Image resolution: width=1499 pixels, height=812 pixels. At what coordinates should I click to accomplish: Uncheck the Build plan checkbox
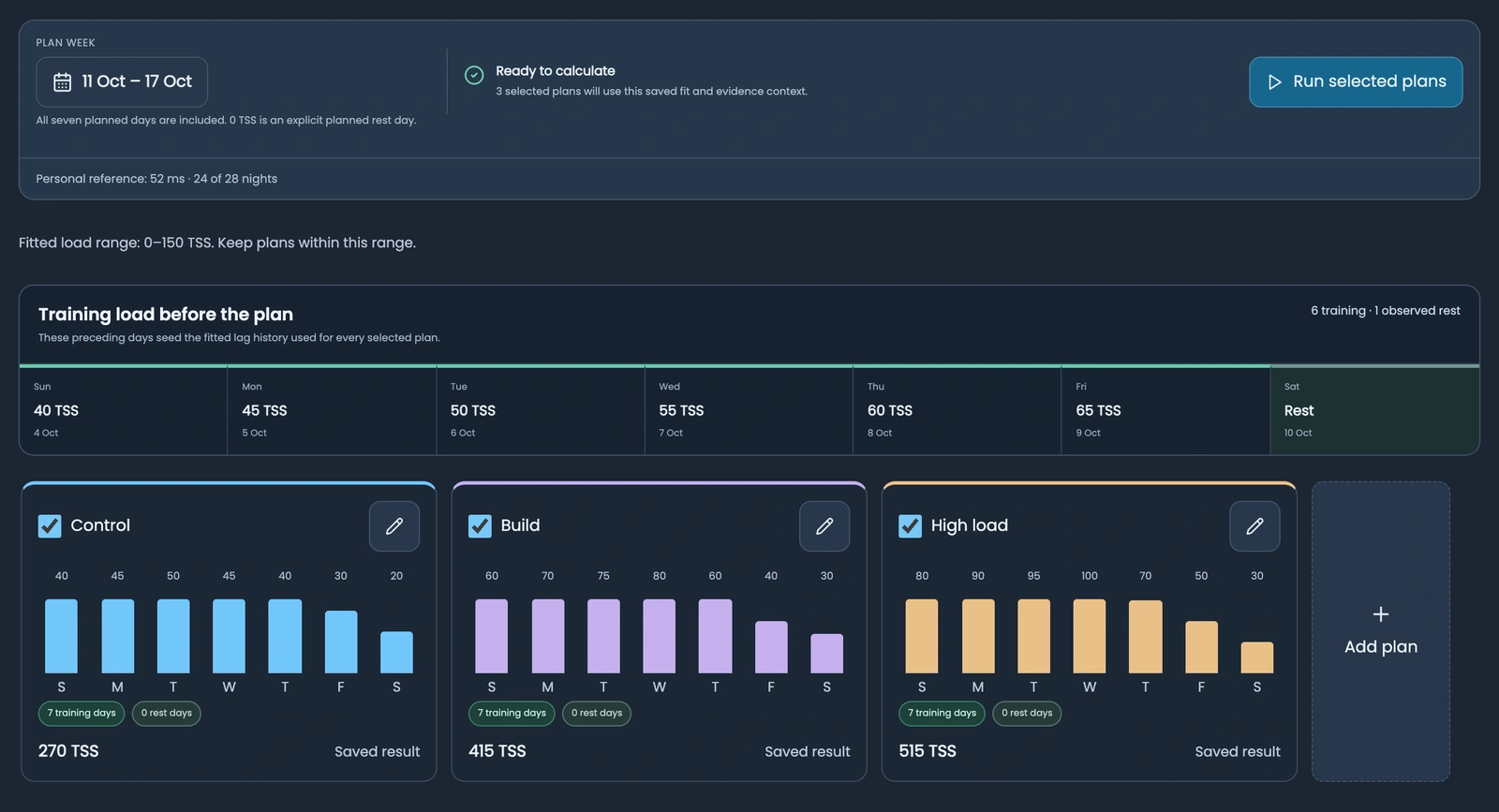click(480, 526)
